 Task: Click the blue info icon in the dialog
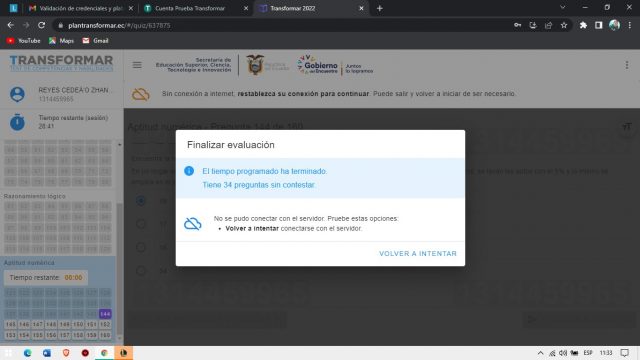pyautogui.click(x=189, y=171)
